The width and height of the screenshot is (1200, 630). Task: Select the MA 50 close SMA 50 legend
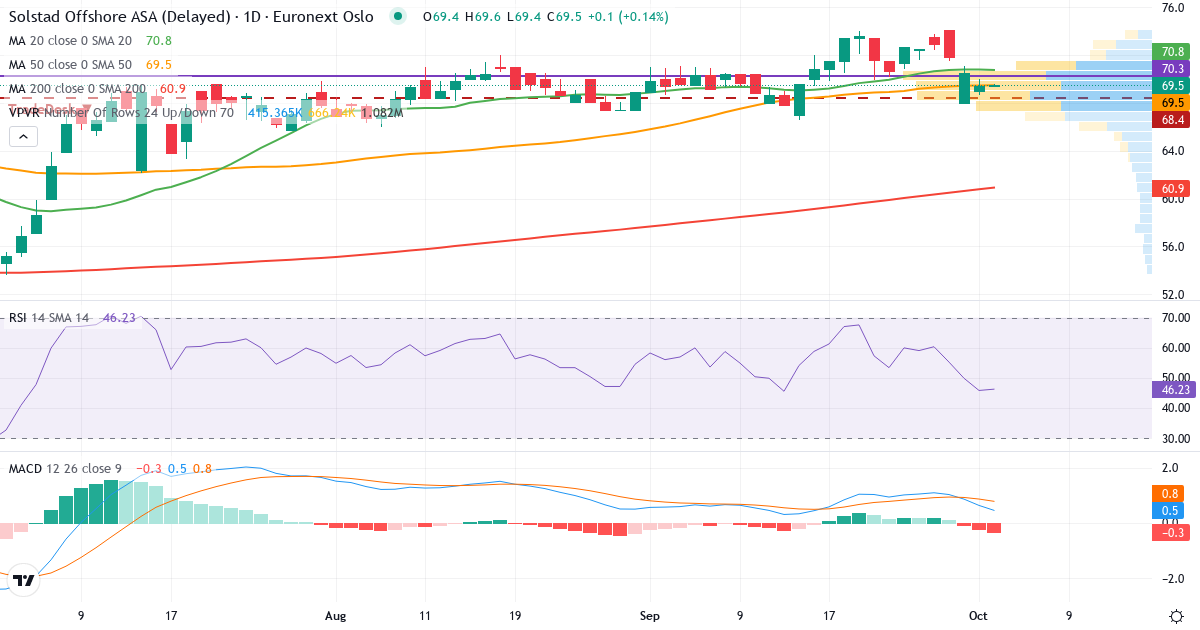tap(70, 65)
